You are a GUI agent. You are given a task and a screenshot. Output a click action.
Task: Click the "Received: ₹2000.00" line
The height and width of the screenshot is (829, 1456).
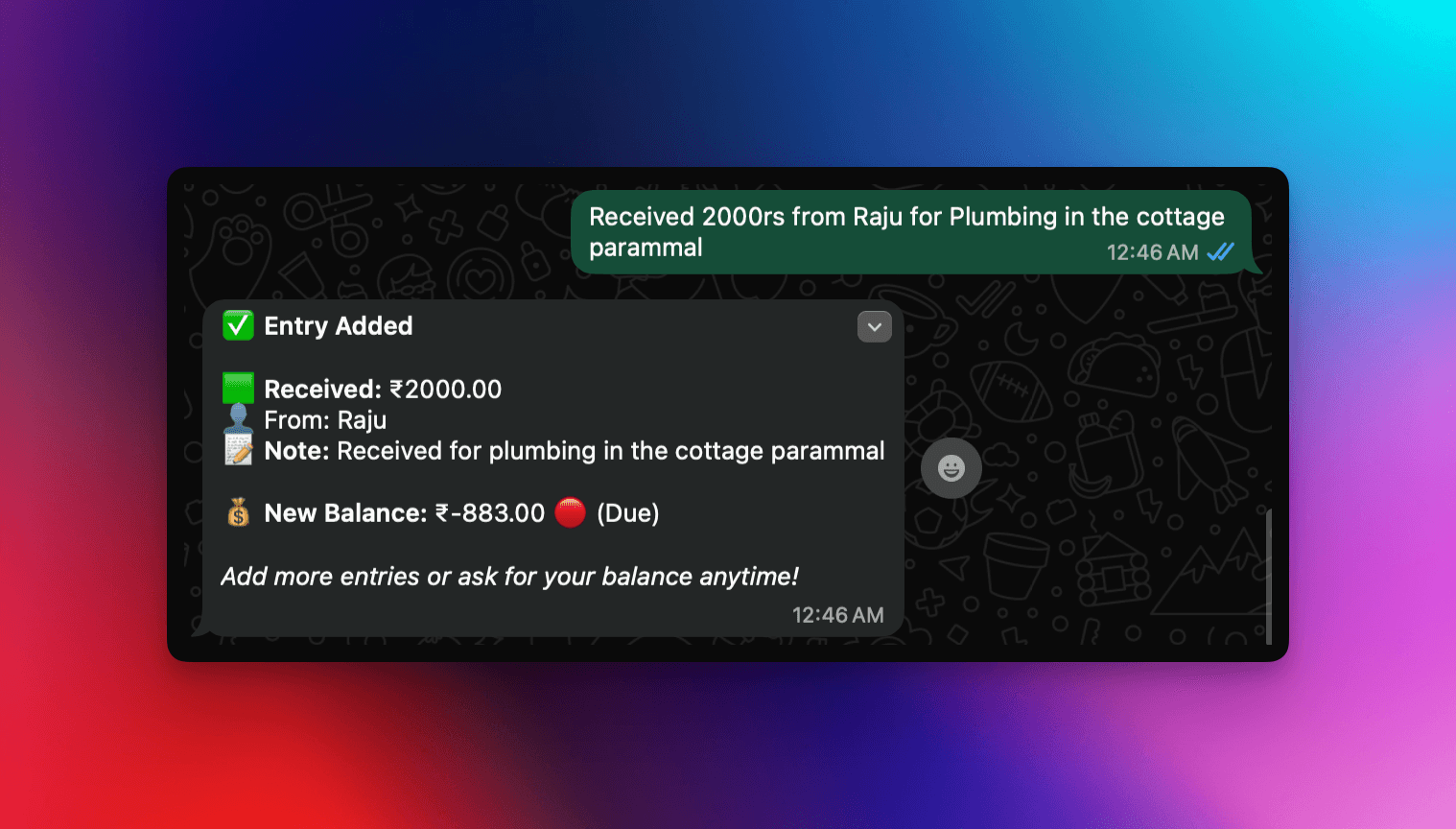point(383,390)
